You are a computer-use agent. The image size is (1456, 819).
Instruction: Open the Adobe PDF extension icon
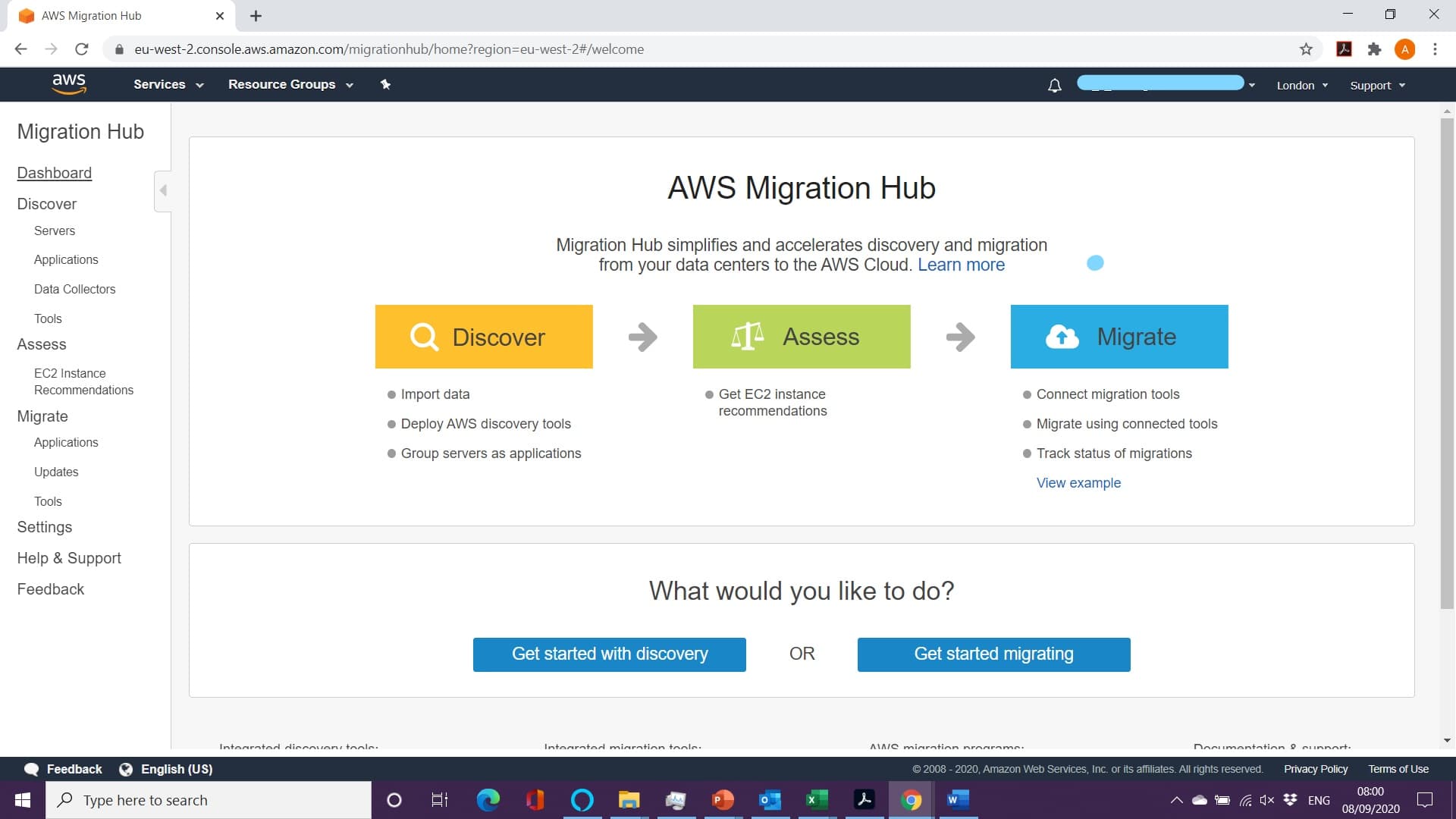tap(1343, 49)
